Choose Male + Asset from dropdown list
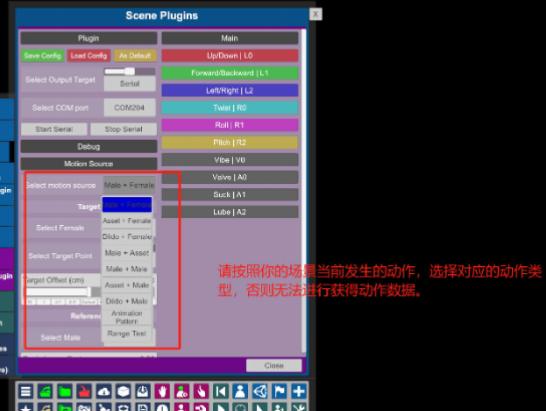 [127, 253]
